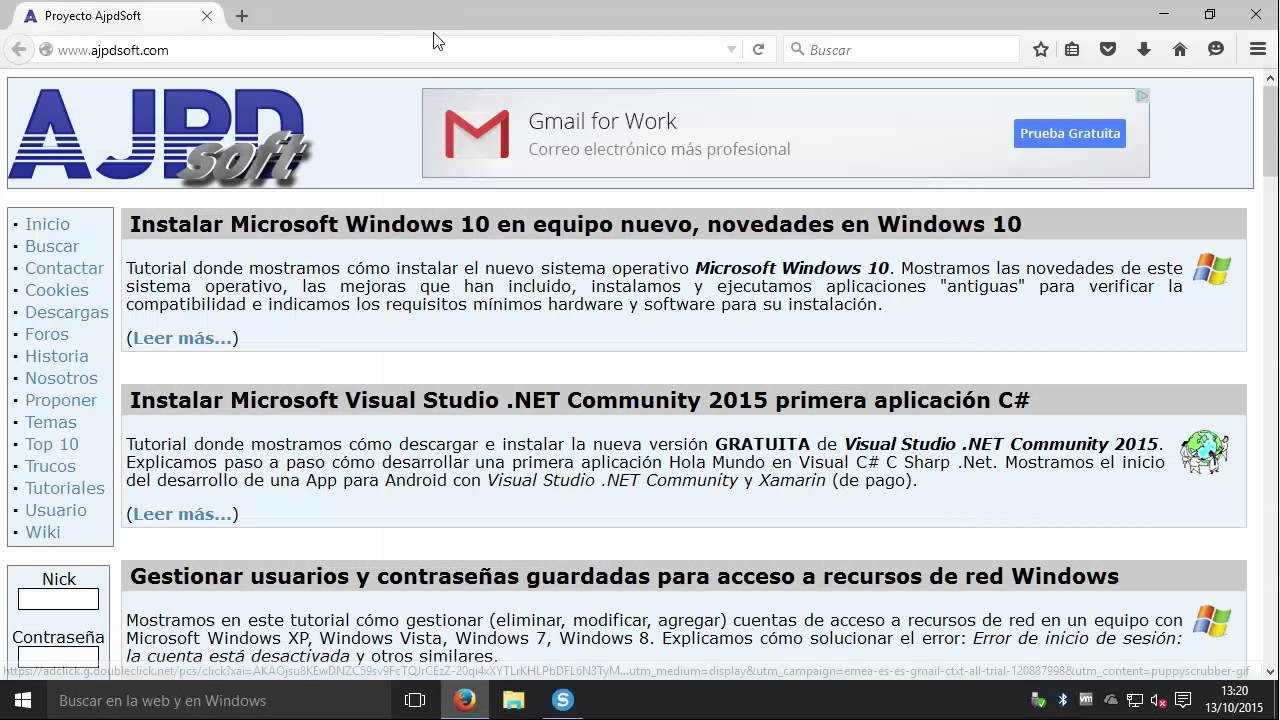Bookmark this page with the star icon
The height and width of the screenshot is (720, 1280).
coord(1041,49)
